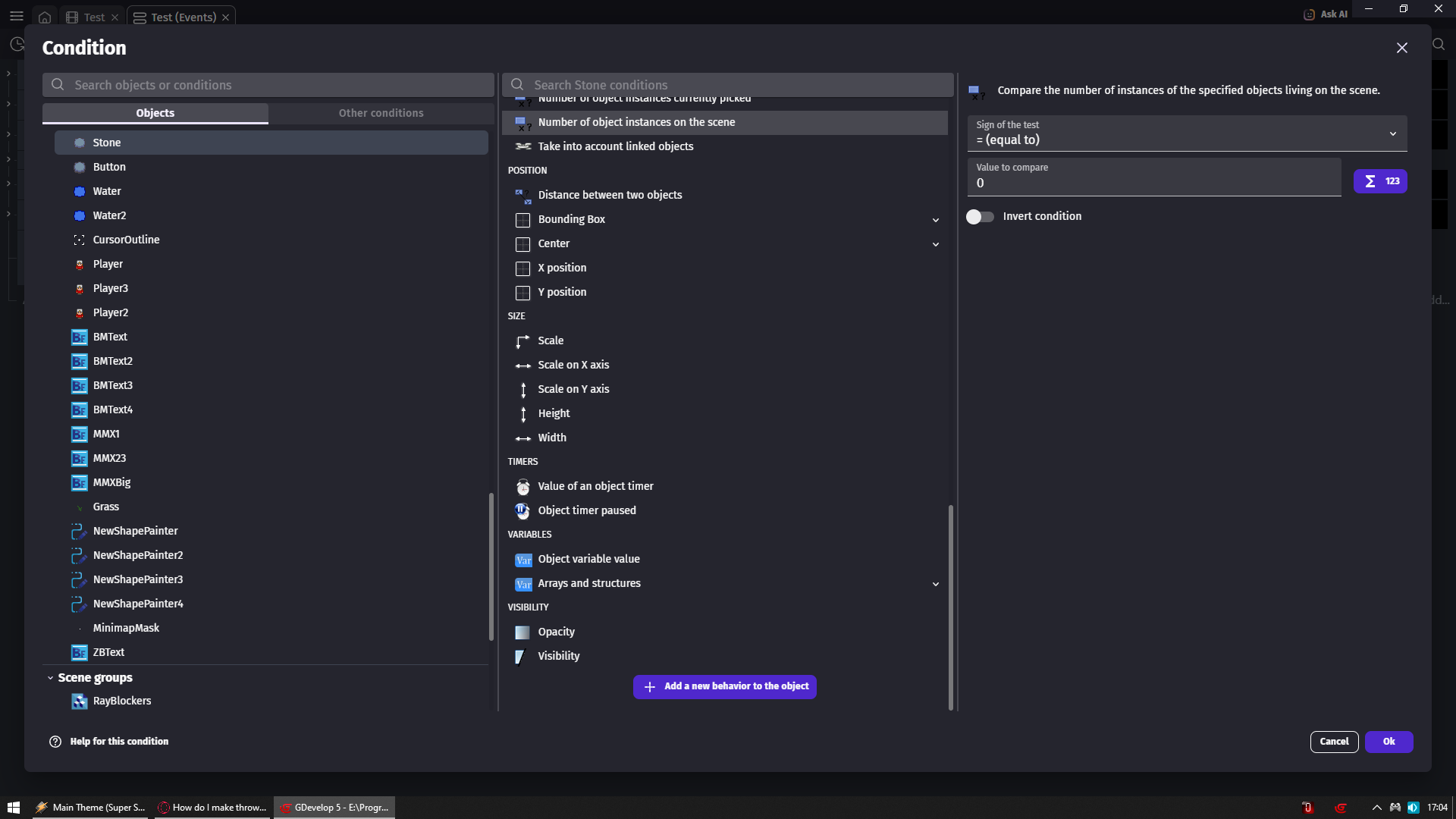Collapse the Scene groups section
Screen dimensions: 1456x819
point(50,678)
